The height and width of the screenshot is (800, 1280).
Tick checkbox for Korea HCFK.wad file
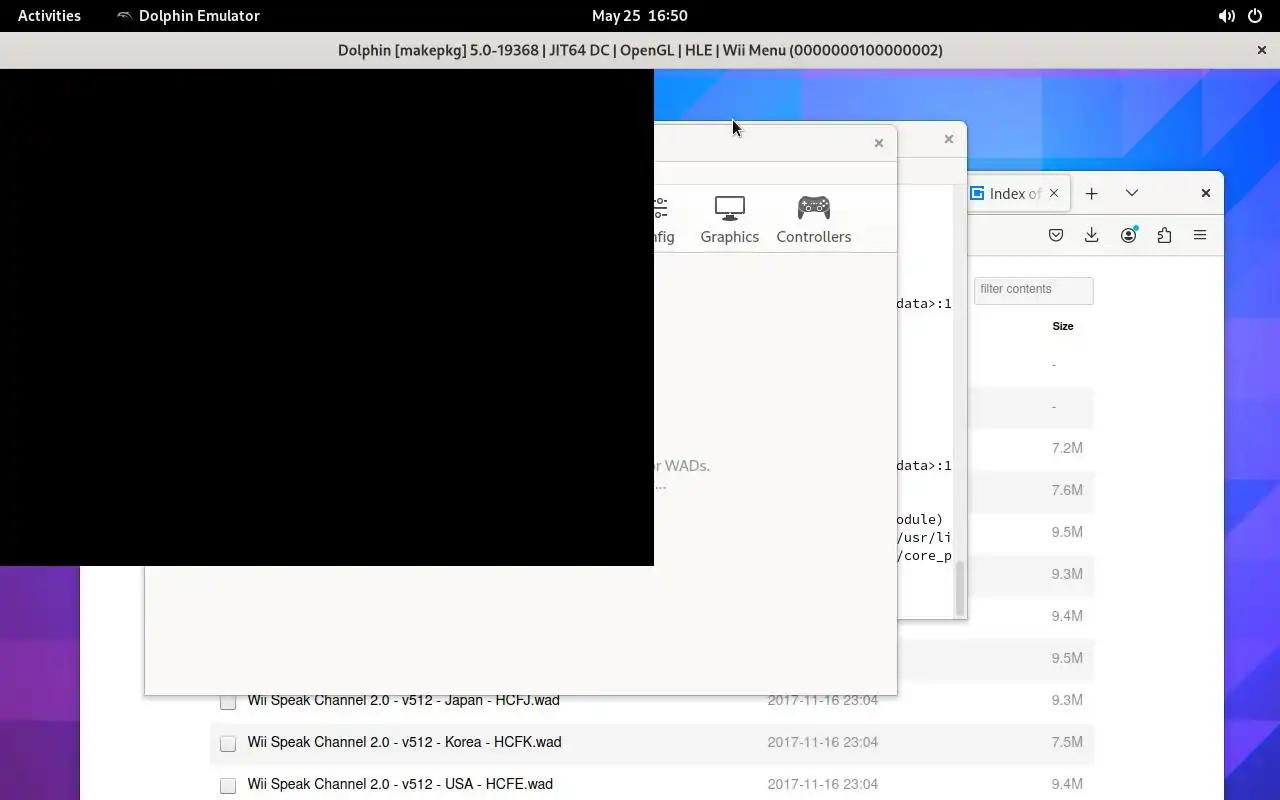(228, 744)
